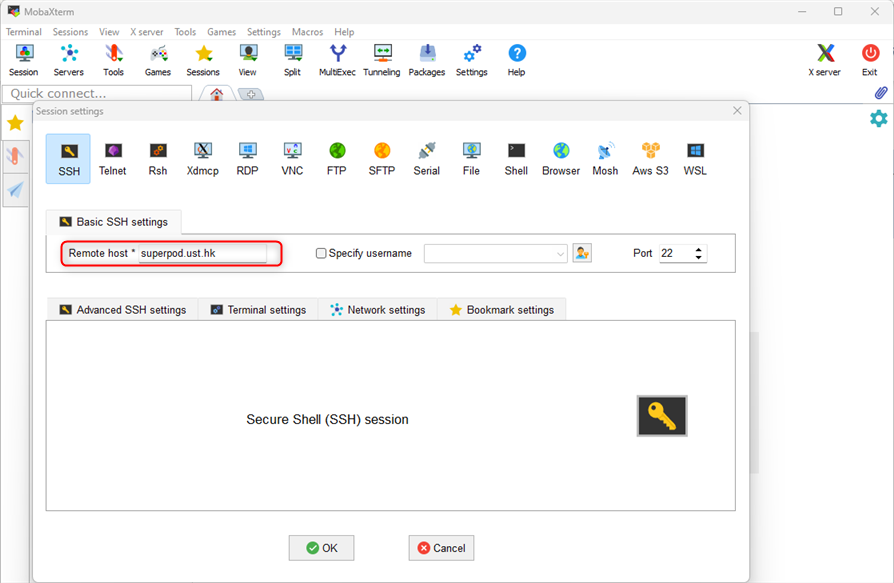The width and height of the screenshot is (894, 583).
Task: Switch to Bookmark settings tab
Action: (502, 309)
